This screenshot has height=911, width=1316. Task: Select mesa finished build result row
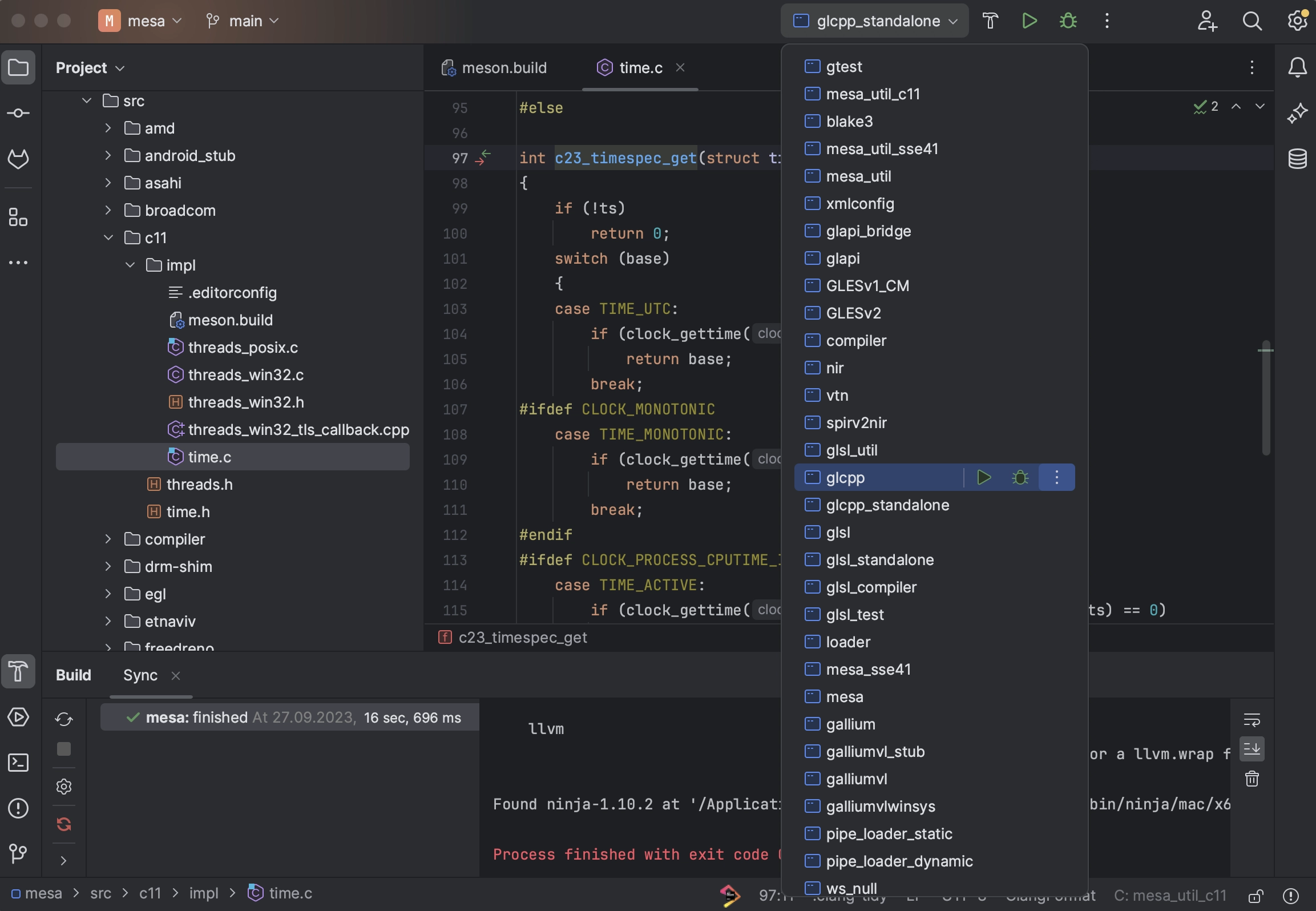[290, 717]
